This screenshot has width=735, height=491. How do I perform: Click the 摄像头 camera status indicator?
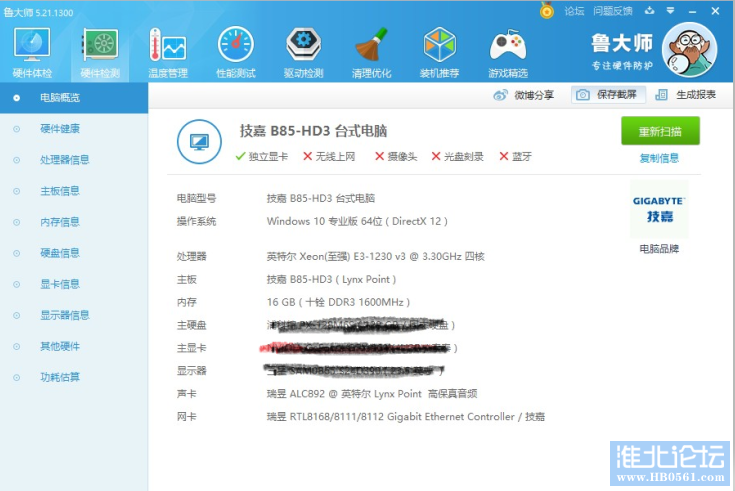[x=396, y=156]
